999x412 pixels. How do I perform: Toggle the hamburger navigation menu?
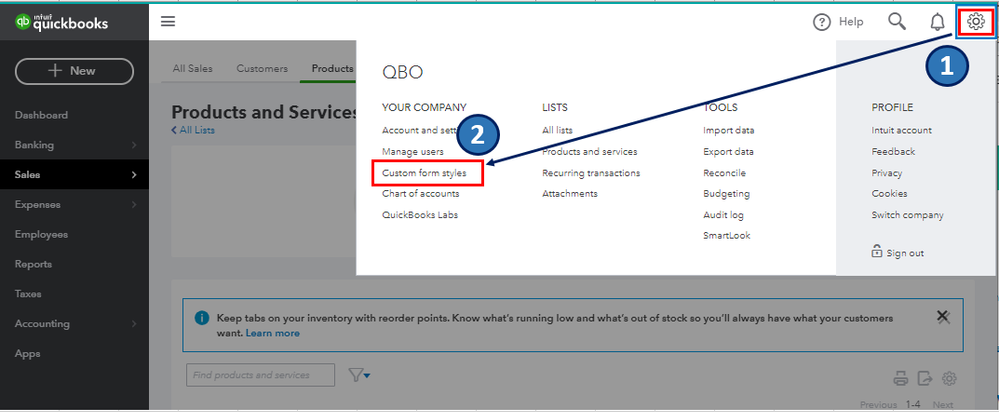click(x=168, y=22)
